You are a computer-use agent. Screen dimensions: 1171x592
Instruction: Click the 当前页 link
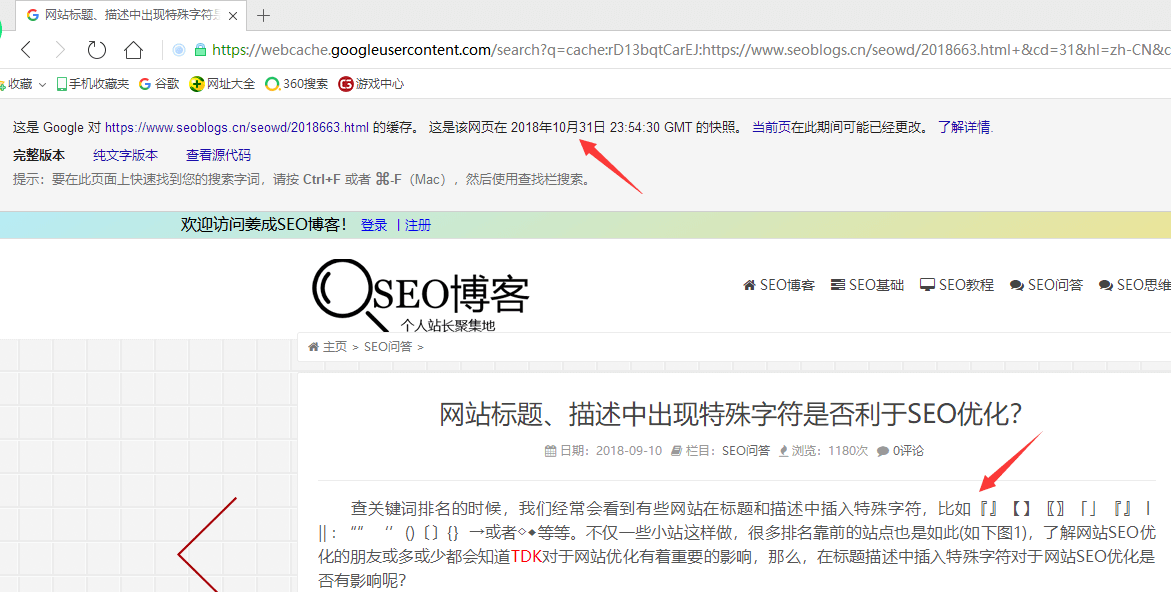(771, 128)
